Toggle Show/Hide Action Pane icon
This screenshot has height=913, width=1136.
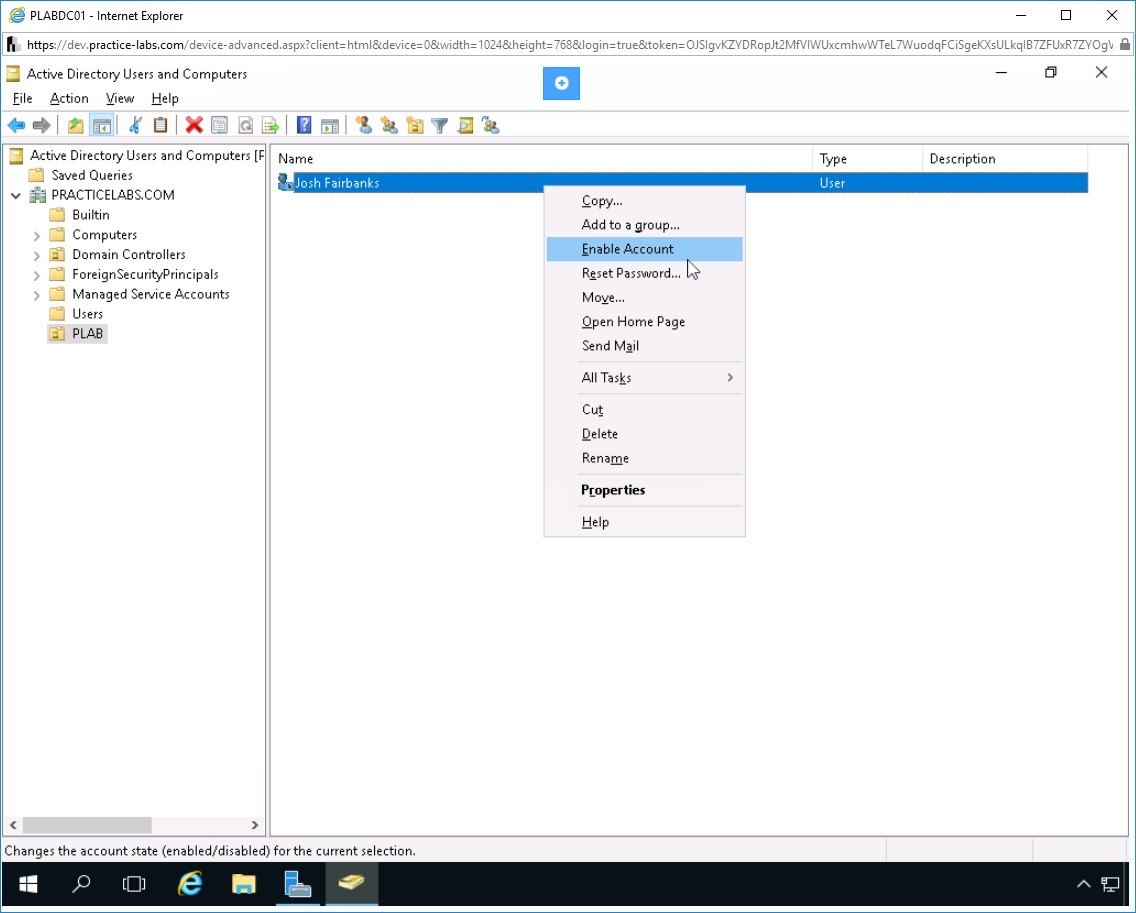point(330,125)
